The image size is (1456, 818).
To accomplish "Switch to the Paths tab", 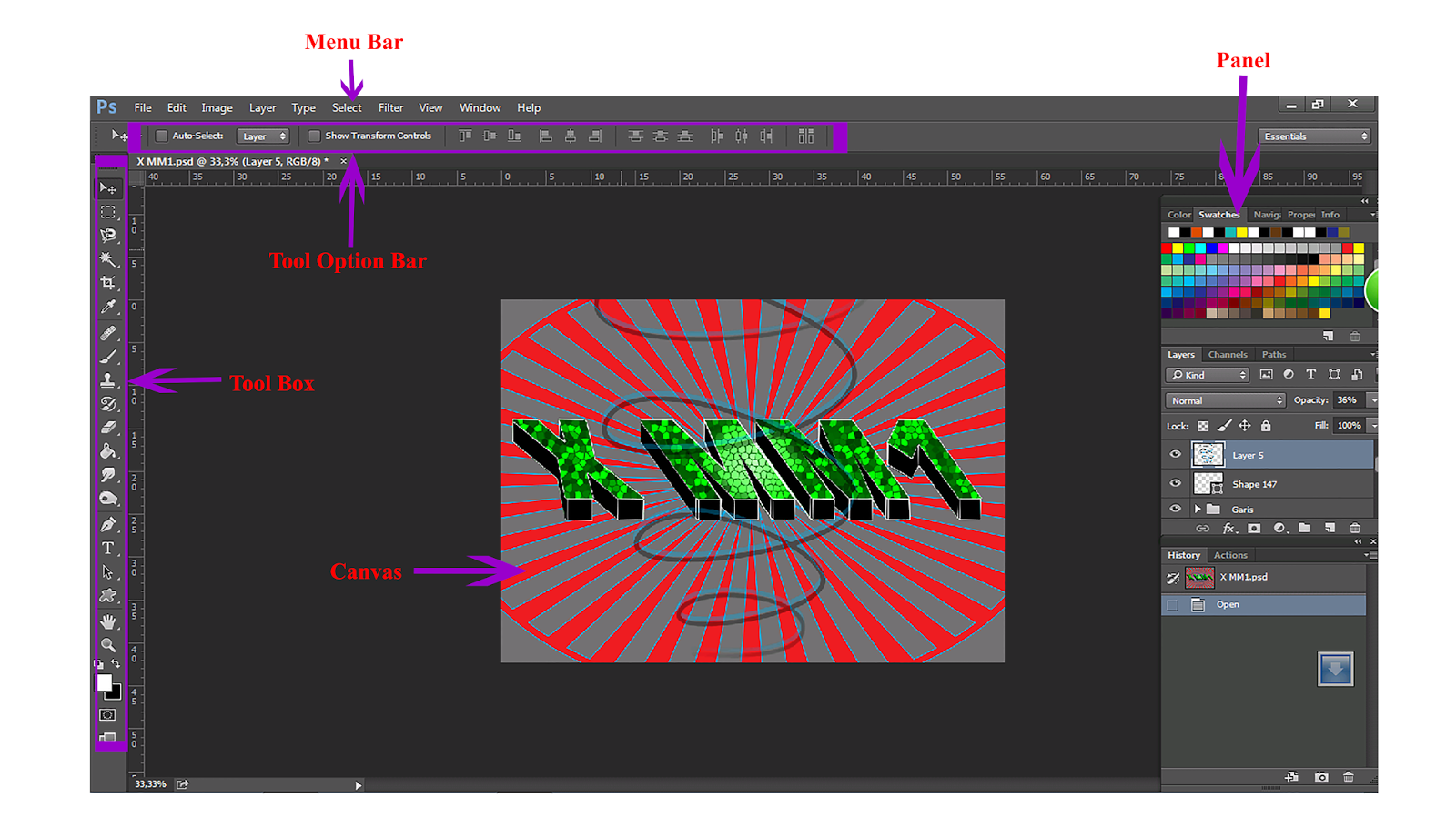I will [1274, 355].
